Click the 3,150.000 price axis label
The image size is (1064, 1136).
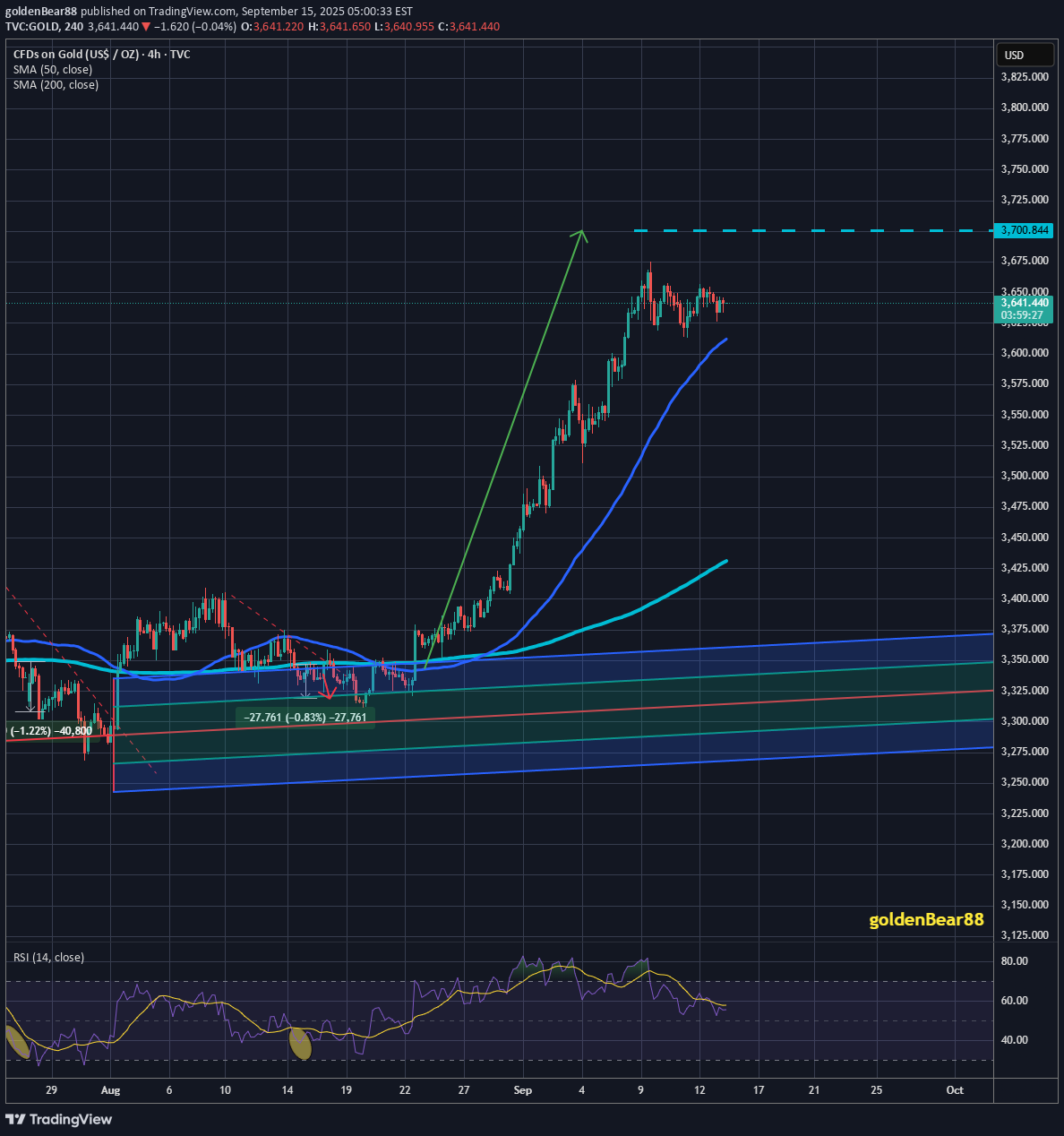tap(1025, 905)
